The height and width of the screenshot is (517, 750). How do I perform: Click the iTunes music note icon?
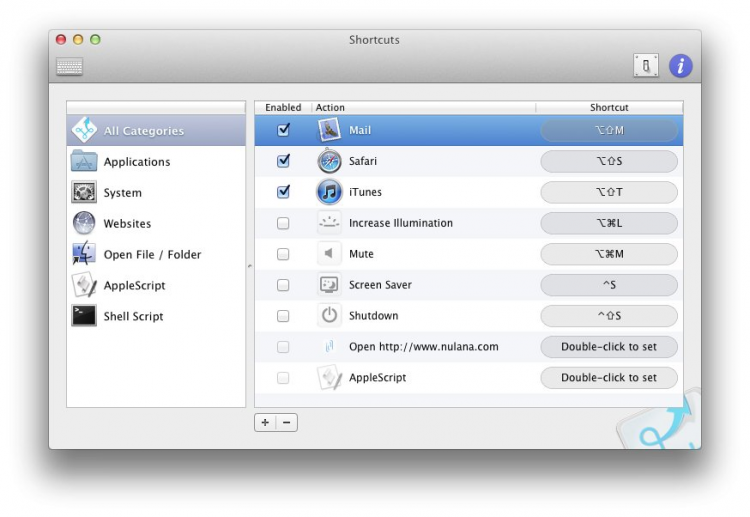[x=329, y=192]
